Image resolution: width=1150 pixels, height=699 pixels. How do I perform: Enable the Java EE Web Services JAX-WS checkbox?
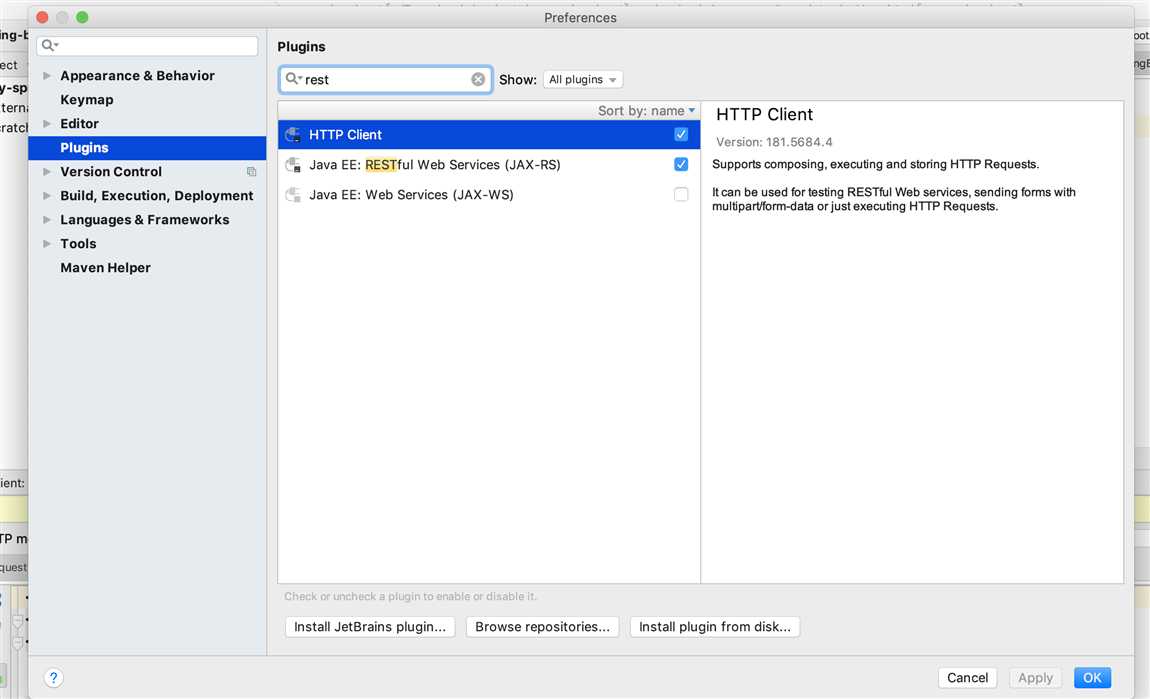tap(681, 195)
